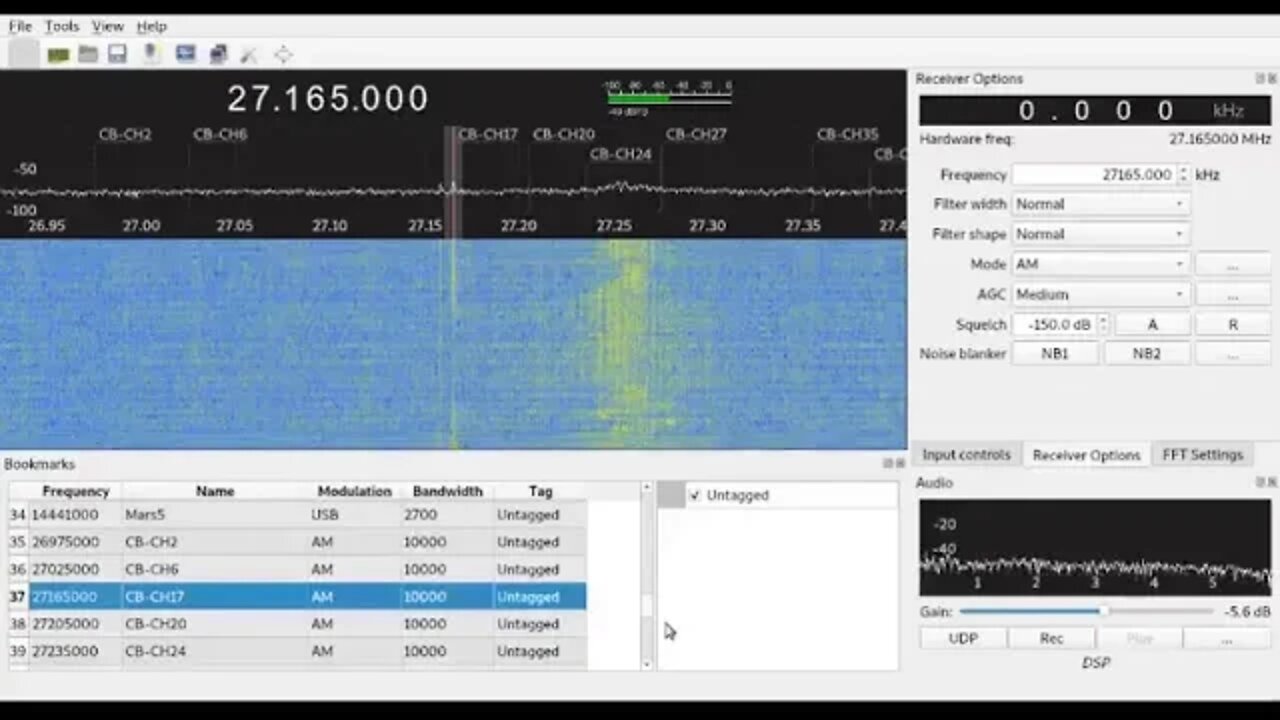Switch to the Input controls tab
This screenshot has width=1280, height=720.
[x=966, y=454]
